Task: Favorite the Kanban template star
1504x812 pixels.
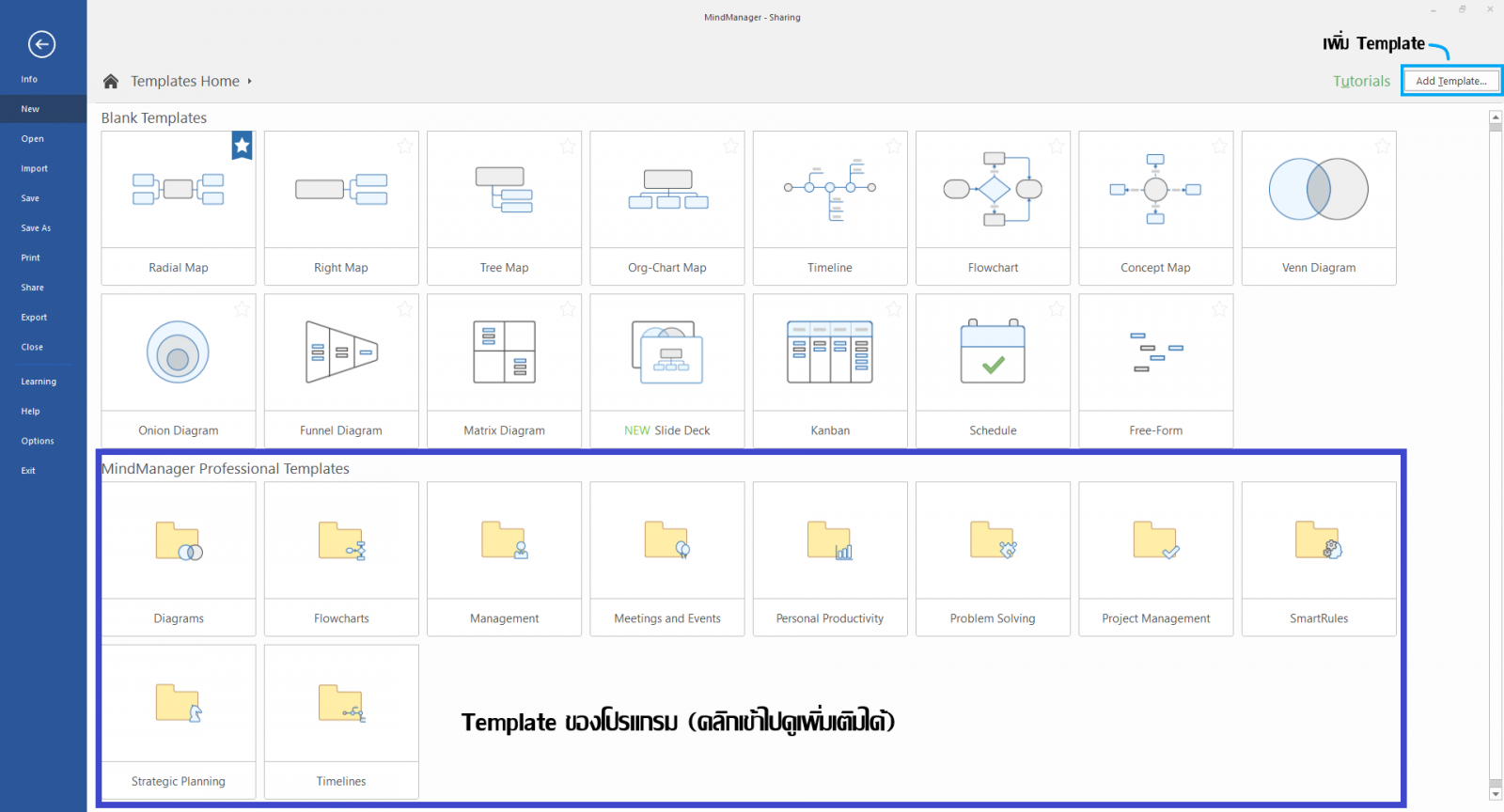Action: click(894, 308)
